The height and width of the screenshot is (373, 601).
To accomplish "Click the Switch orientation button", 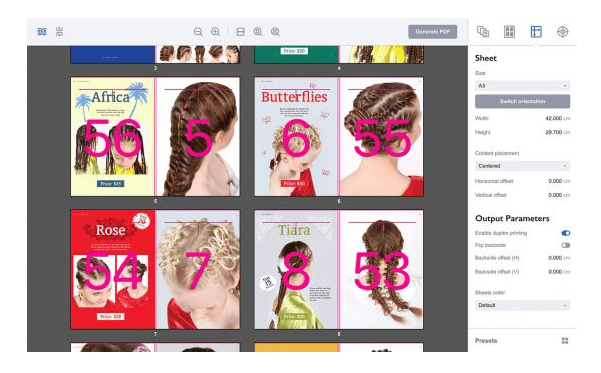I will (x=522, y=102).
